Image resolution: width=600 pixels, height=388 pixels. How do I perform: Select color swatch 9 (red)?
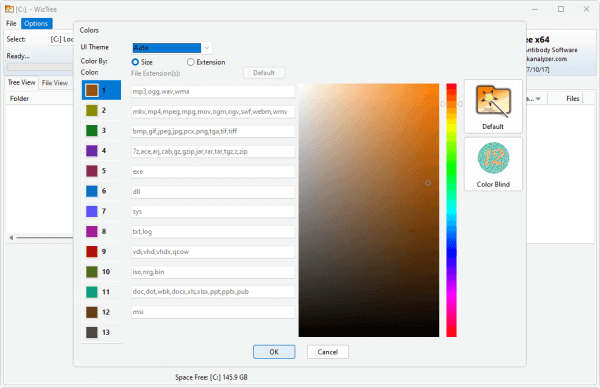[x=92, y=251]
